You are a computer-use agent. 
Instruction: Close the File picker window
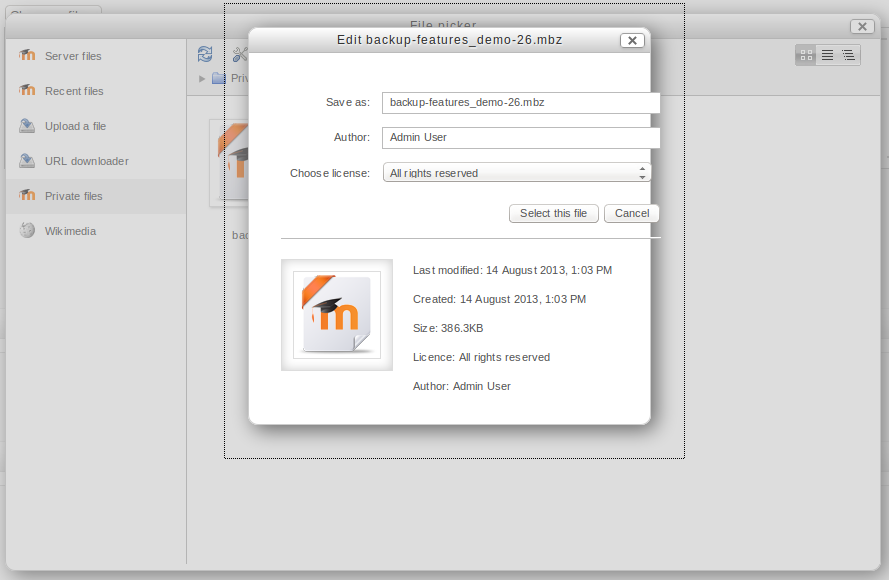pyautogui.click(x=862, y=26)
